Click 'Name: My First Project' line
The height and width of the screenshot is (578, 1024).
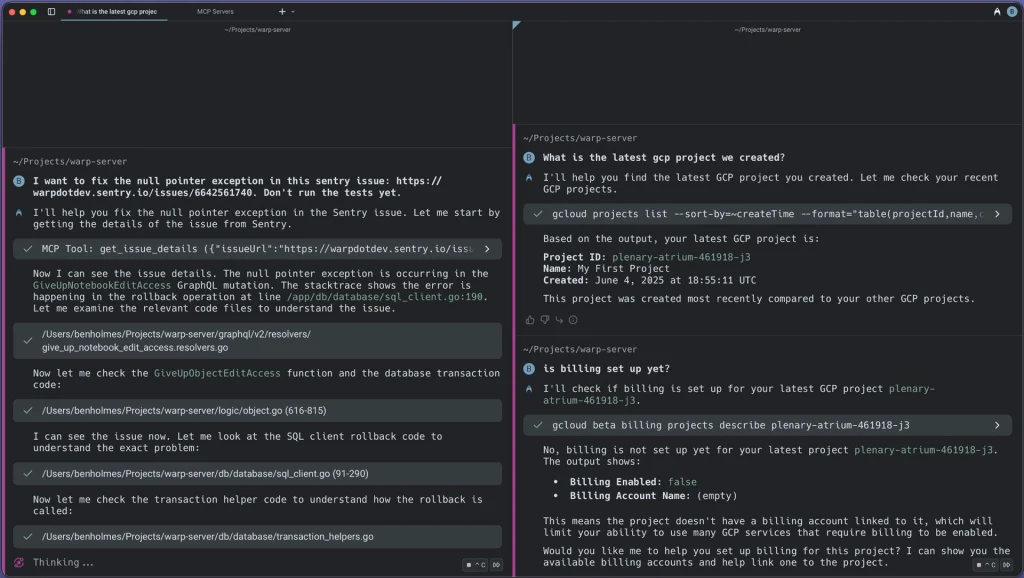[606, 268]
